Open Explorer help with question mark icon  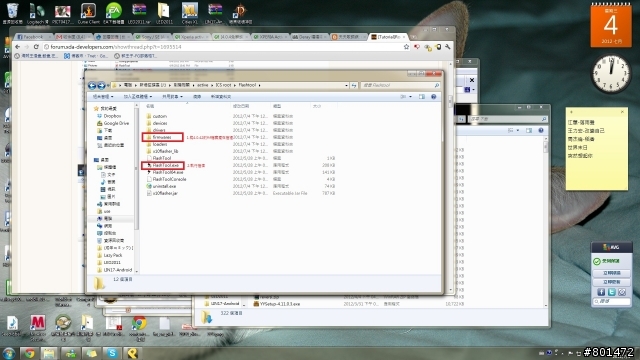[x=433, y=97]
